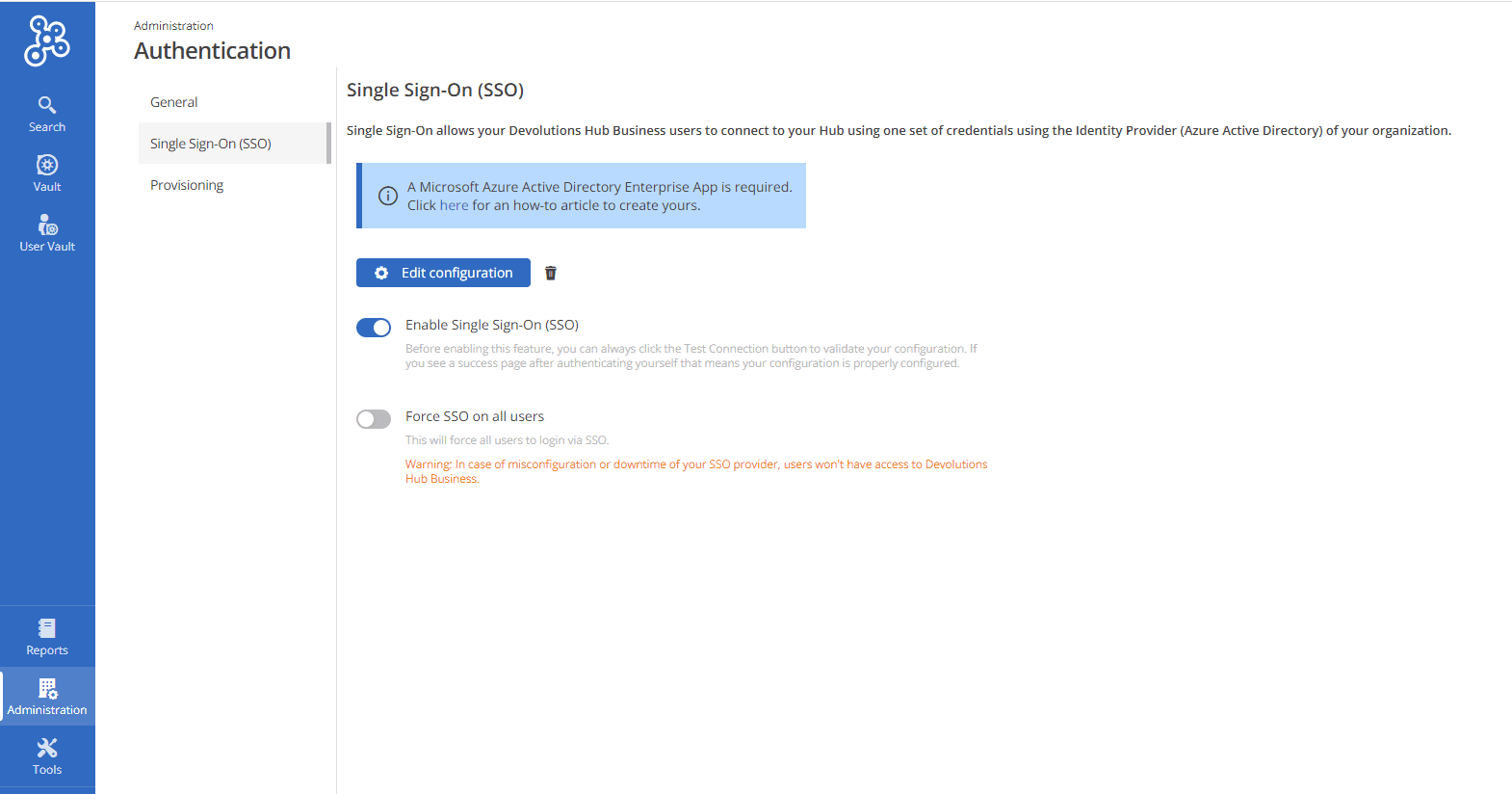The height and width of the screenshot is (794, 1512).
Task: Open Search from the sidebar
Action: point(47,114)
